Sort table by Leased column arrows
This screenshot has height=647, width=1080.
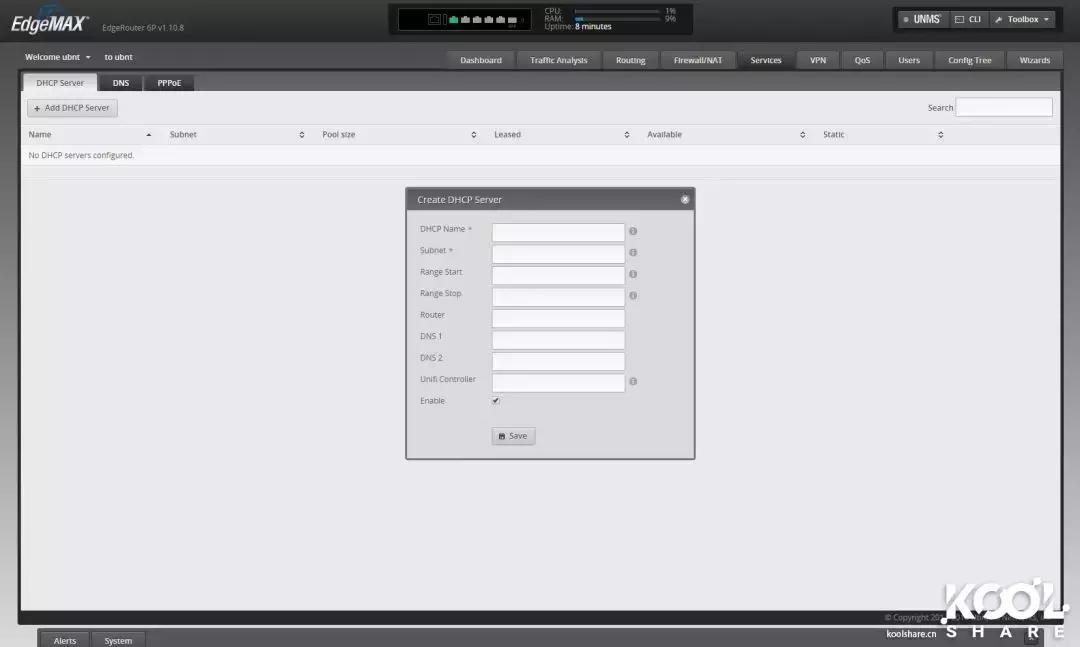click(x=627, y=135)
